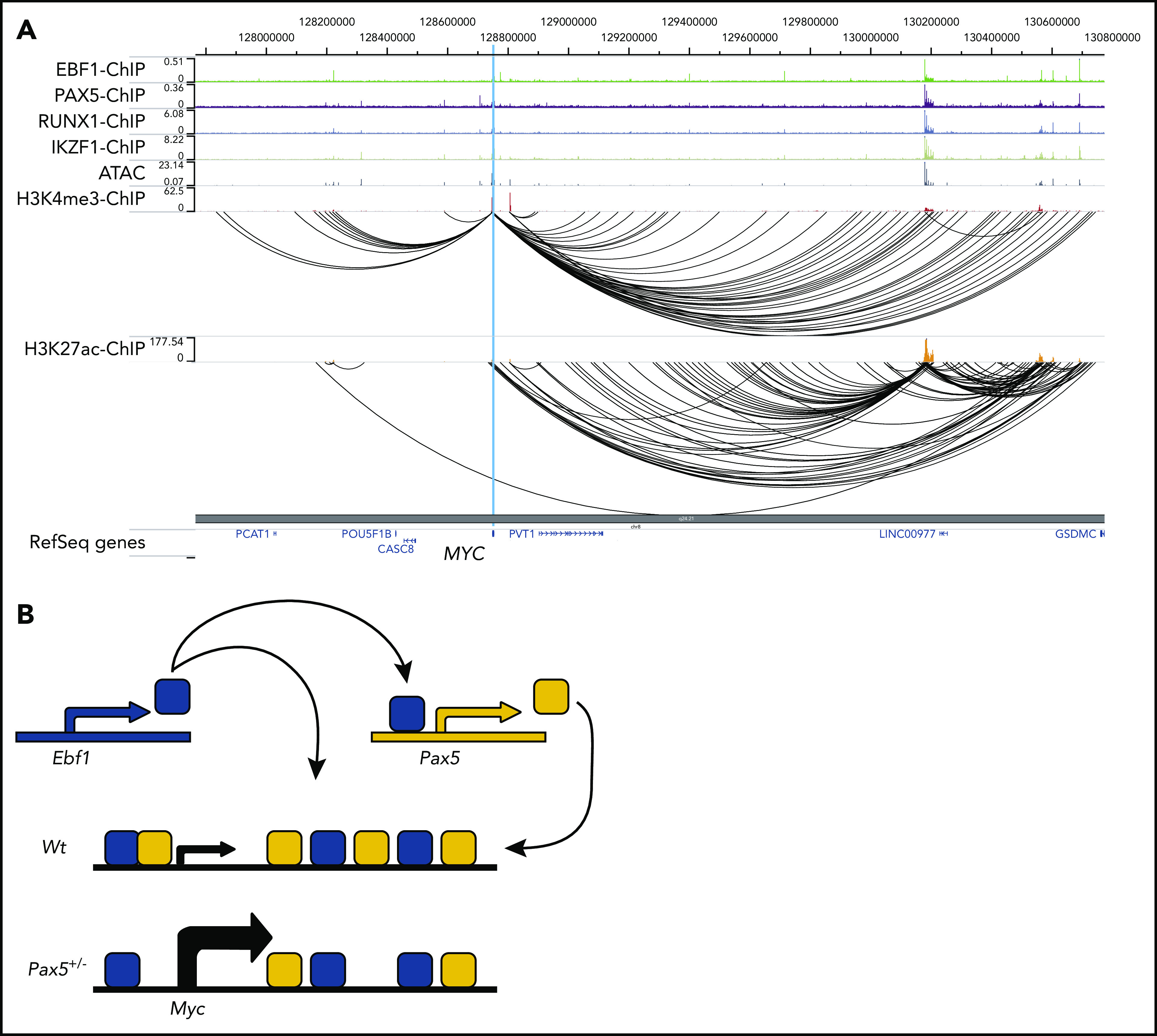The image size is (1157, 1036).
Task: Click the 8.22 IKZF1 scale value
Action: (174, 139)
